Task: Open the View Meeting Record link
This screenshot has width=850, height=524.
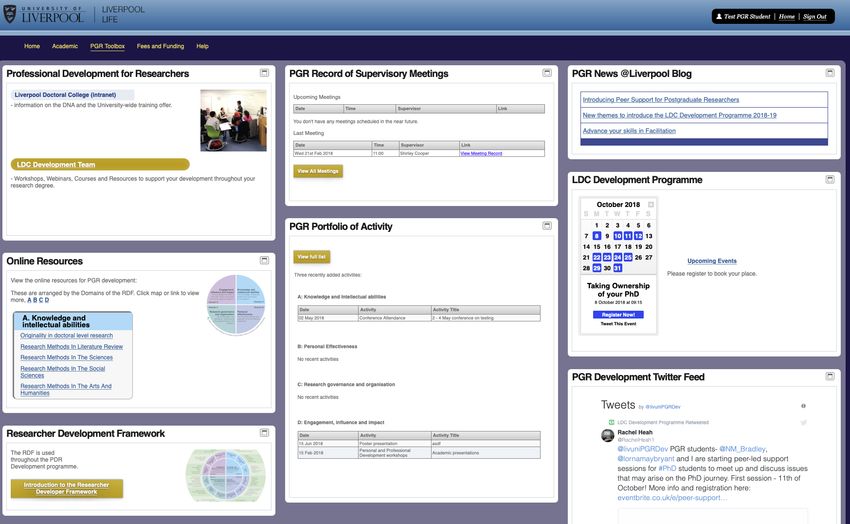Action: [481, 153]
